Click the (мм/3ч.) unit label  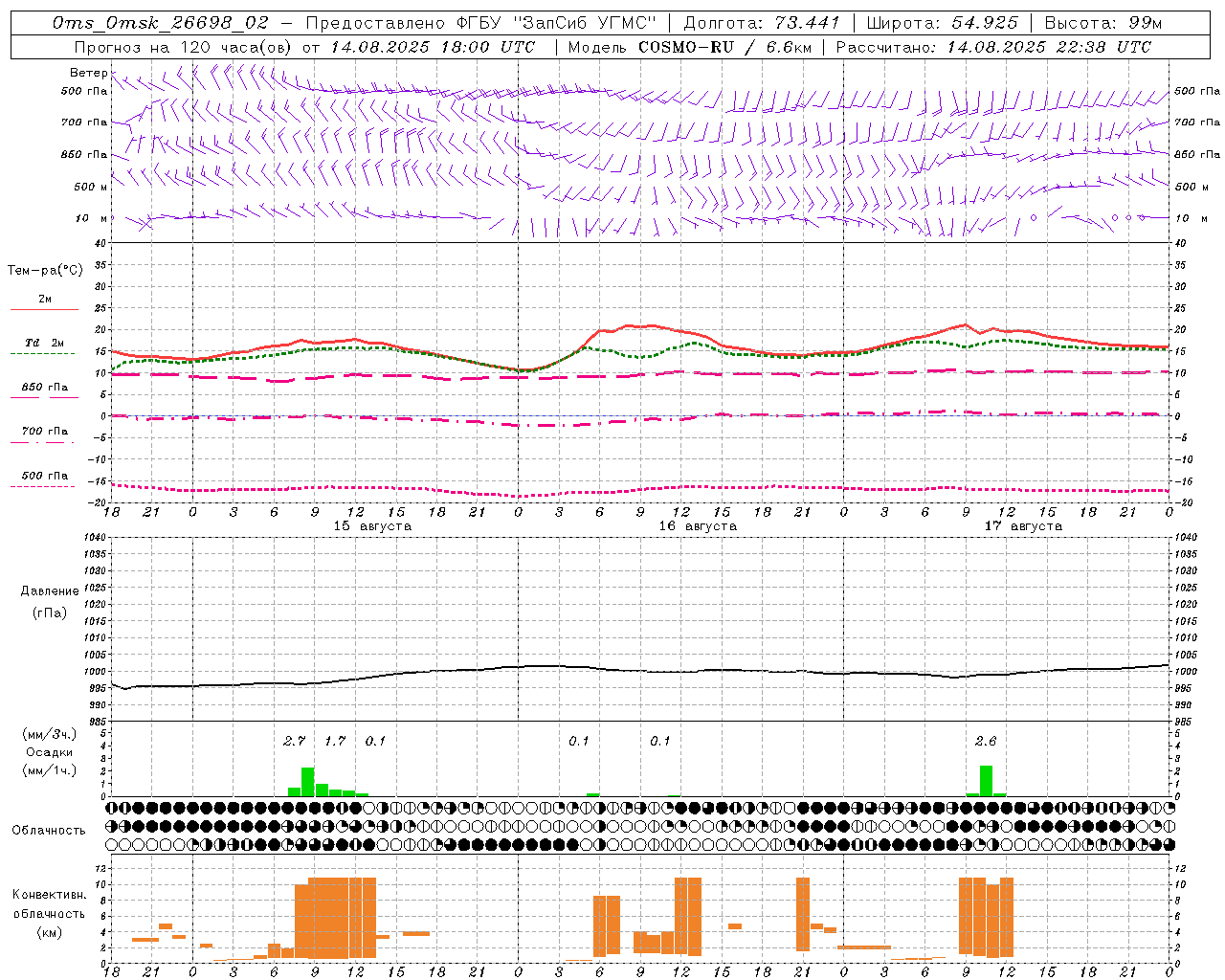tap(49, 735)
